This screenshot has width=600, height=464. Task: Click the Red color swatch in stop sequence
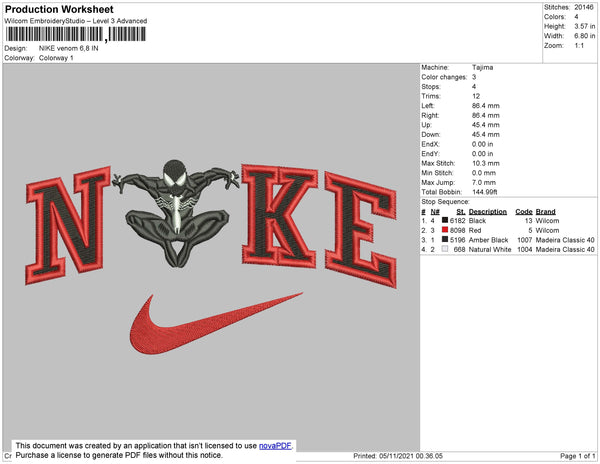445,230
